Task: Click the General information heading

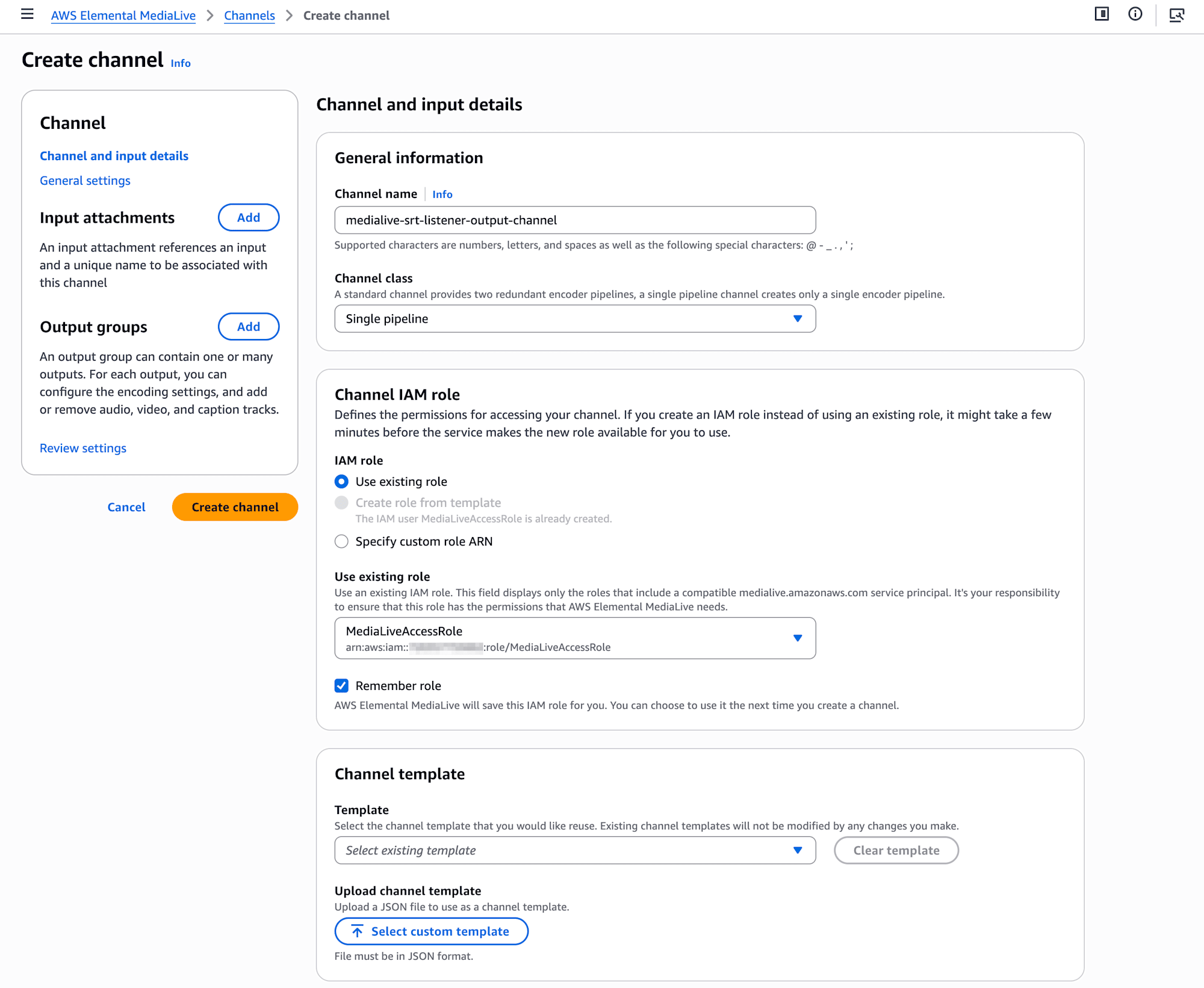Action: (x=409, y=158)
